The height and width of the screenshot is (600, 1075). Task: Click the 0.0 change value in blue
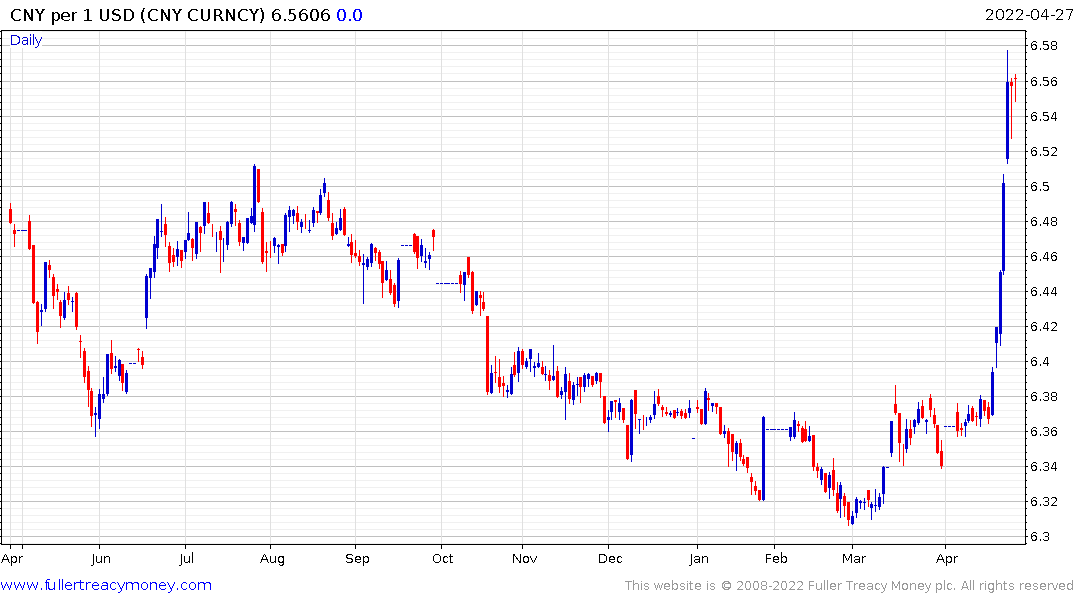pos(349,15)
